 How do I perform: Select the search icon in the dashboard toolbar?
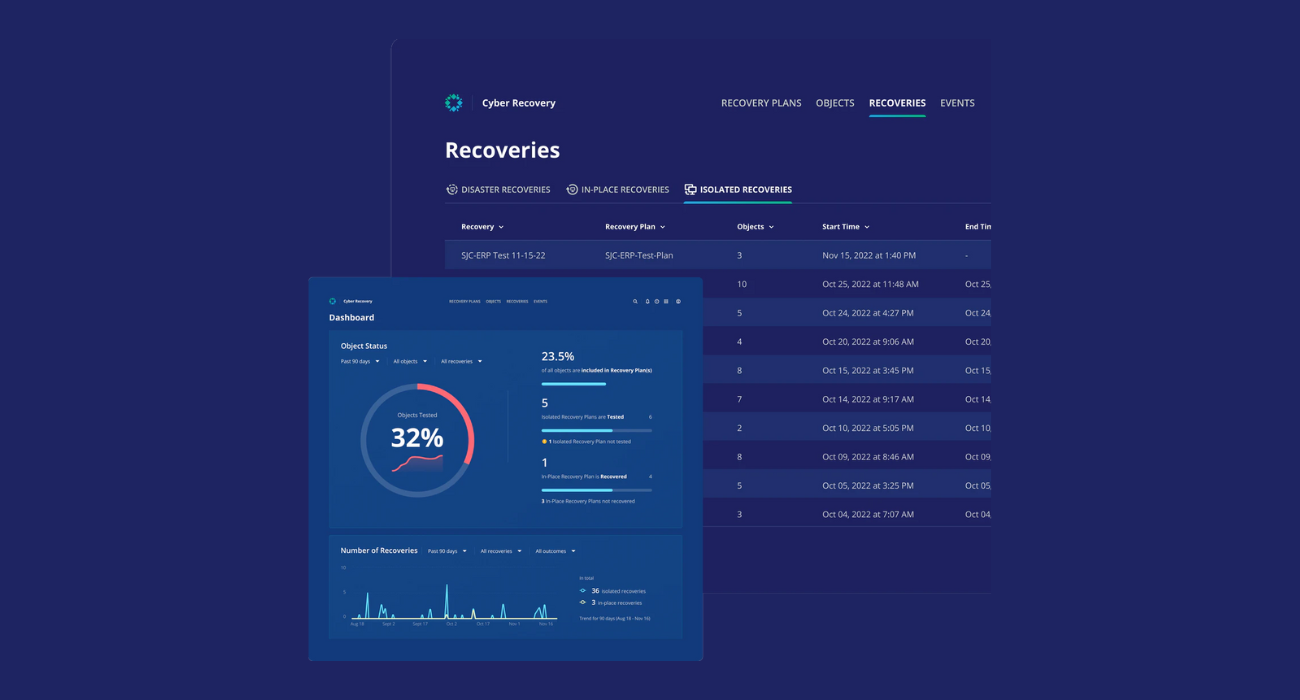(x=635, y=301)
